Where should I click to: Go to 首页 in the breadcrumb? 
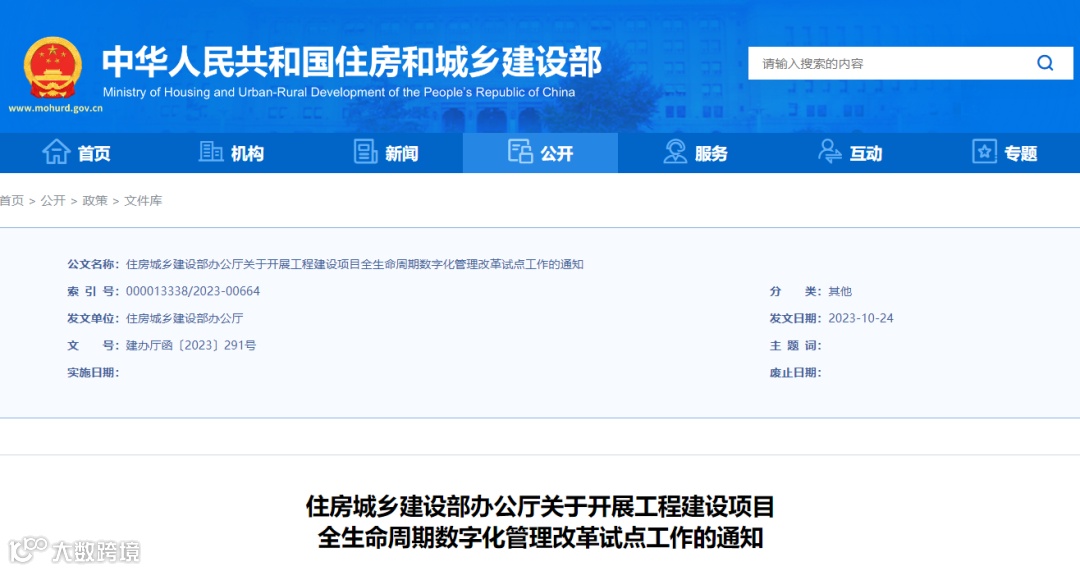[x=12, y=200]
